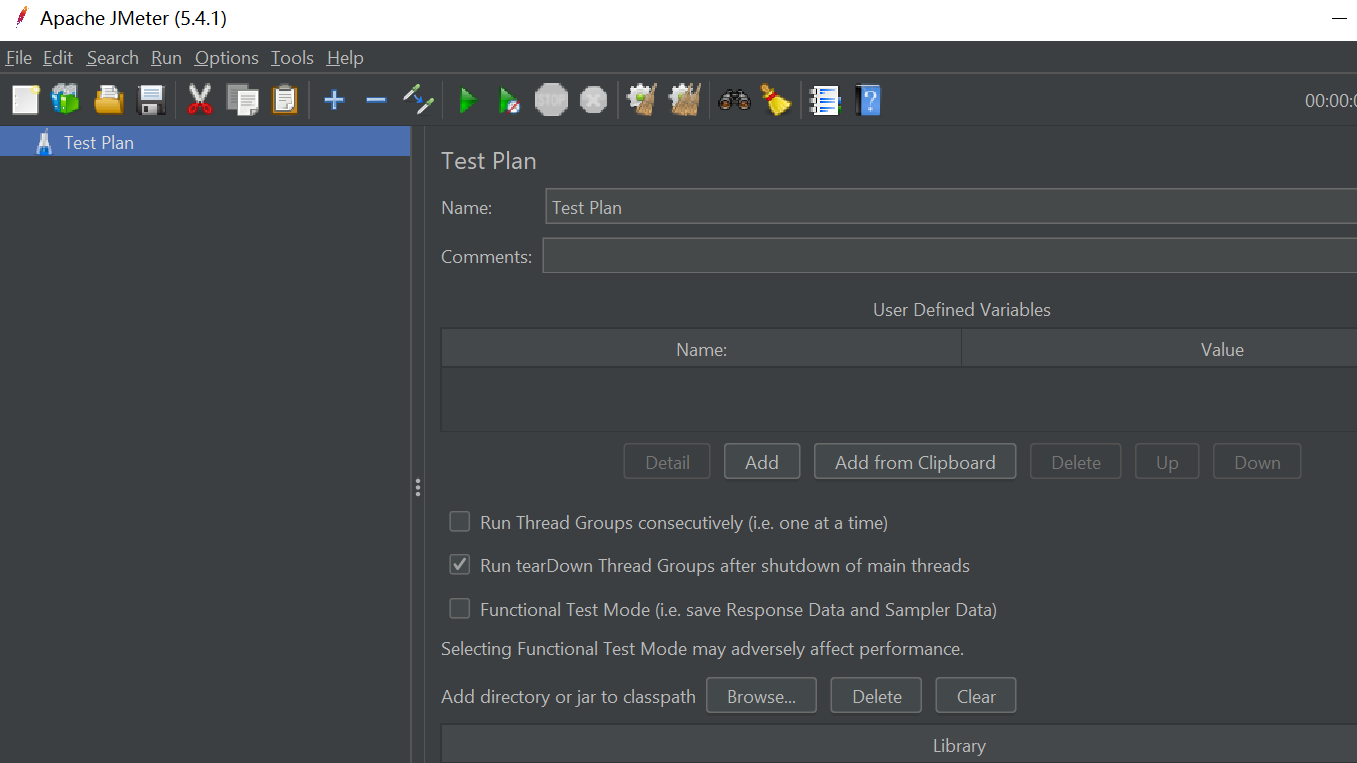Open the Run menu
The width and height of the screenshot is (1357, 763).
point(166,58)
